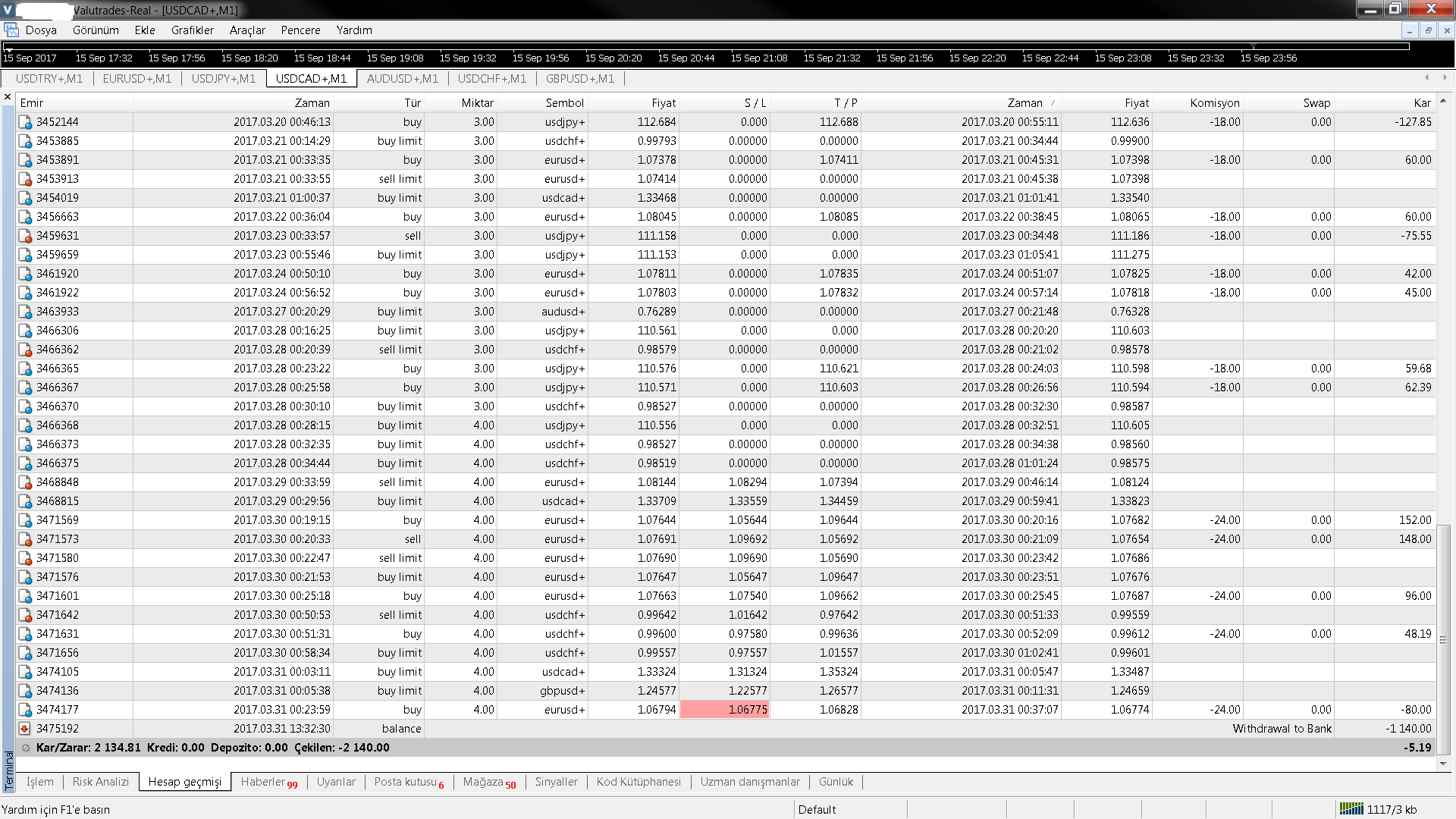This screenshot has height=819, width=1456.
Task: Select the Withdrawal to Bank text
Action: click(x=1282, y=729)
